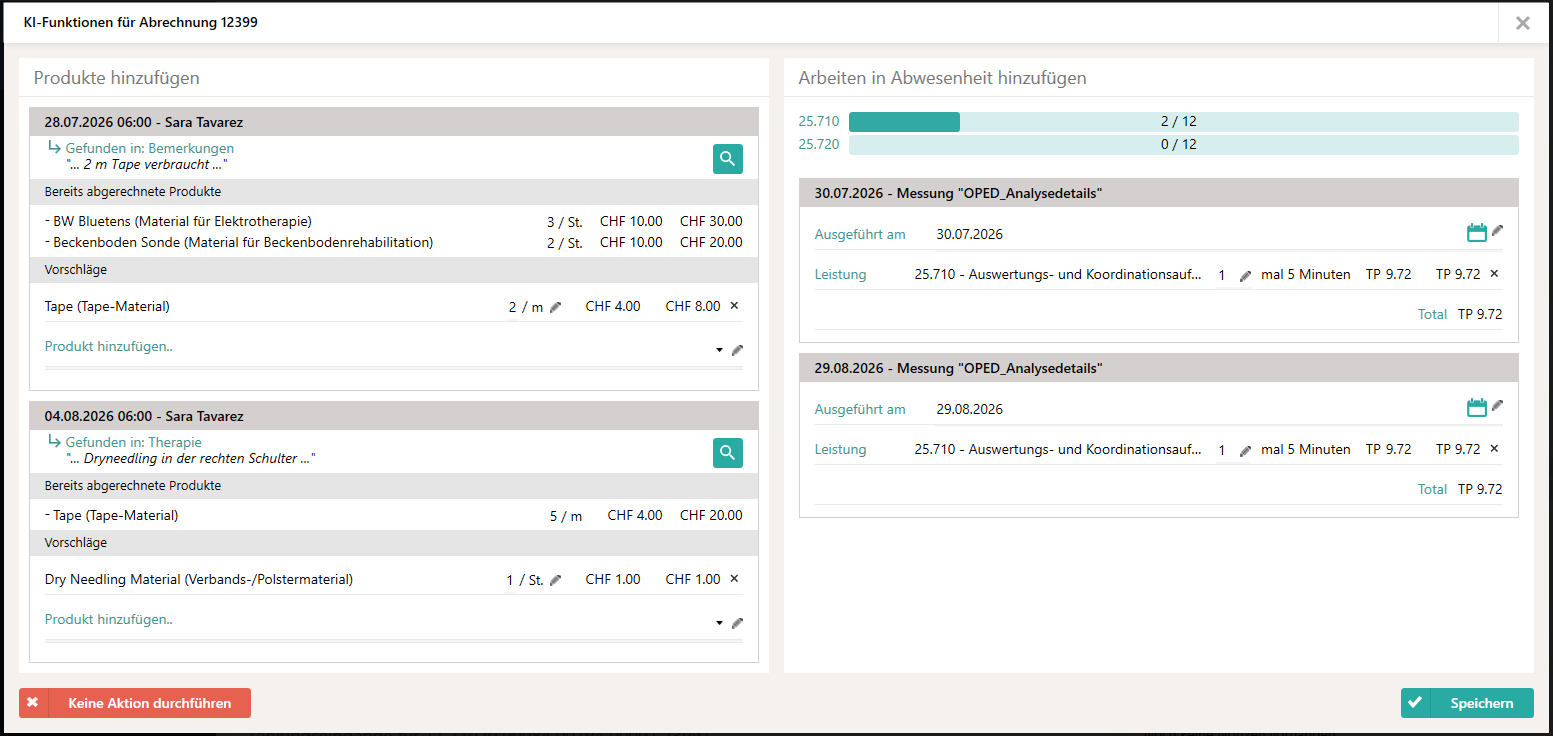The image size is (1553, 736).
Task: Open Produkt hinzufügen dropdown arrow in 04.08.2026 block
Action: pyautogui.click(x=719, y=623)
